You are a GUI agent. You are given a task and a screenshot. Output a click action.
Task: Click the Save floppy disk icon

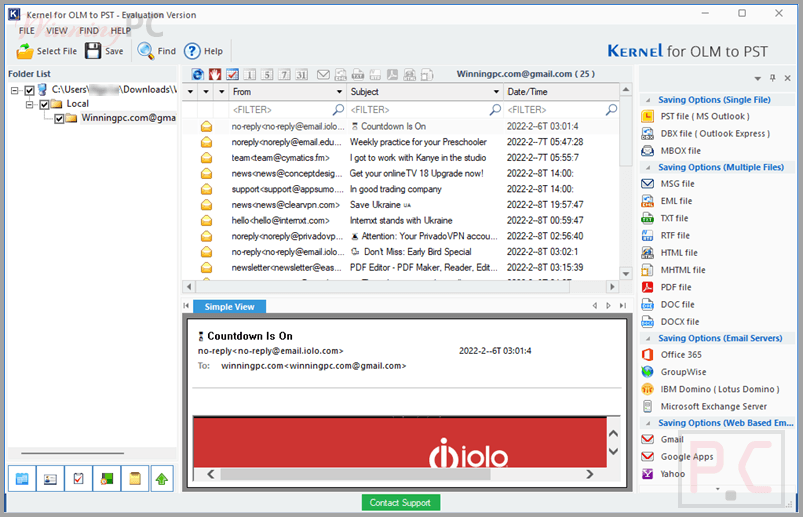(93, 51)
